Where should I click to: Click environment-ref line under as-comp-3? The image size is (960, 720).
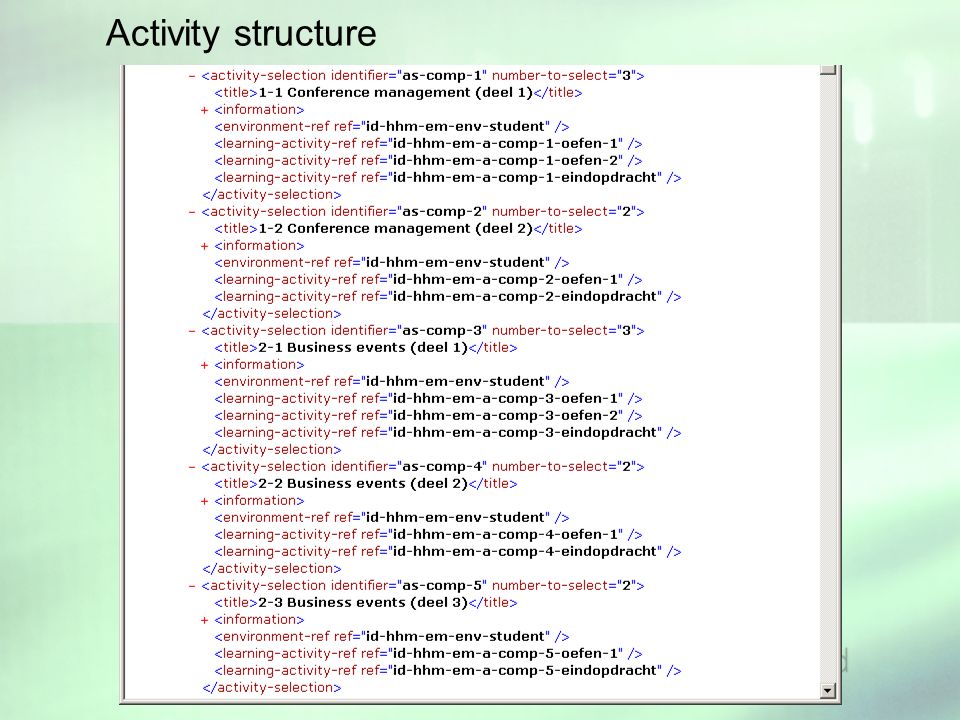click(x=392, y=381)
